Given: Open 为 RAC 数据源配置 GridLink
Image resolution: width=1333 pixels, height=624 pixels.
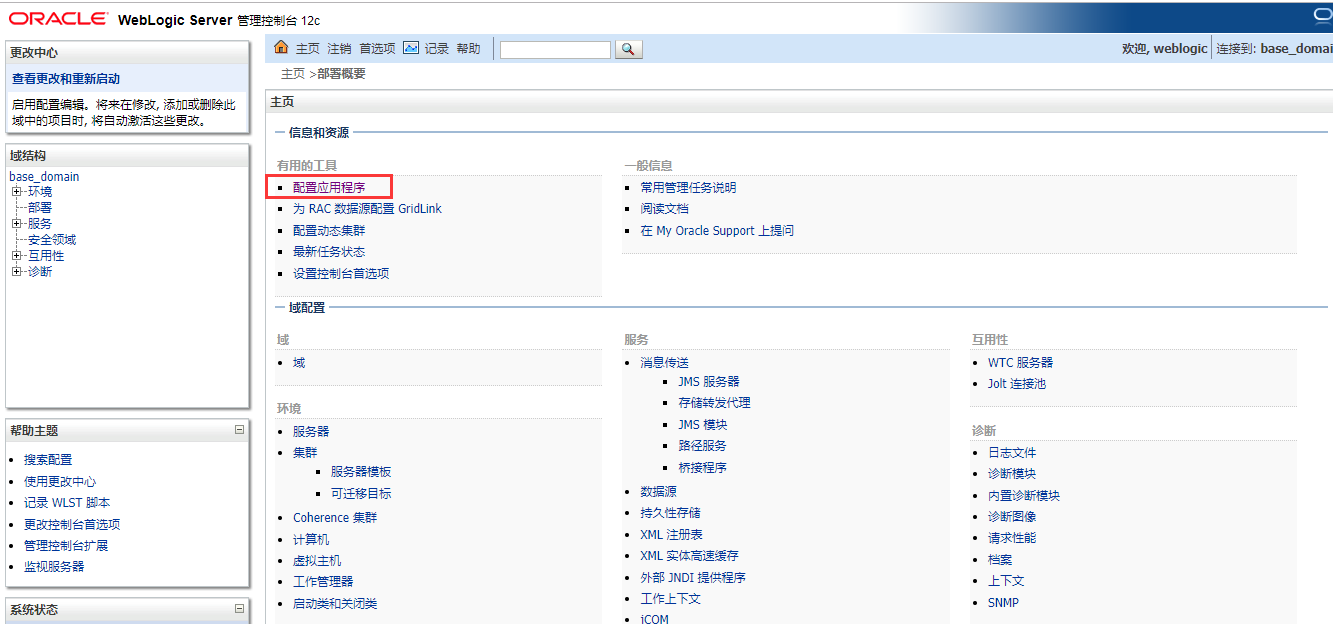Looking at the screenshot, I should coord(367,209).
